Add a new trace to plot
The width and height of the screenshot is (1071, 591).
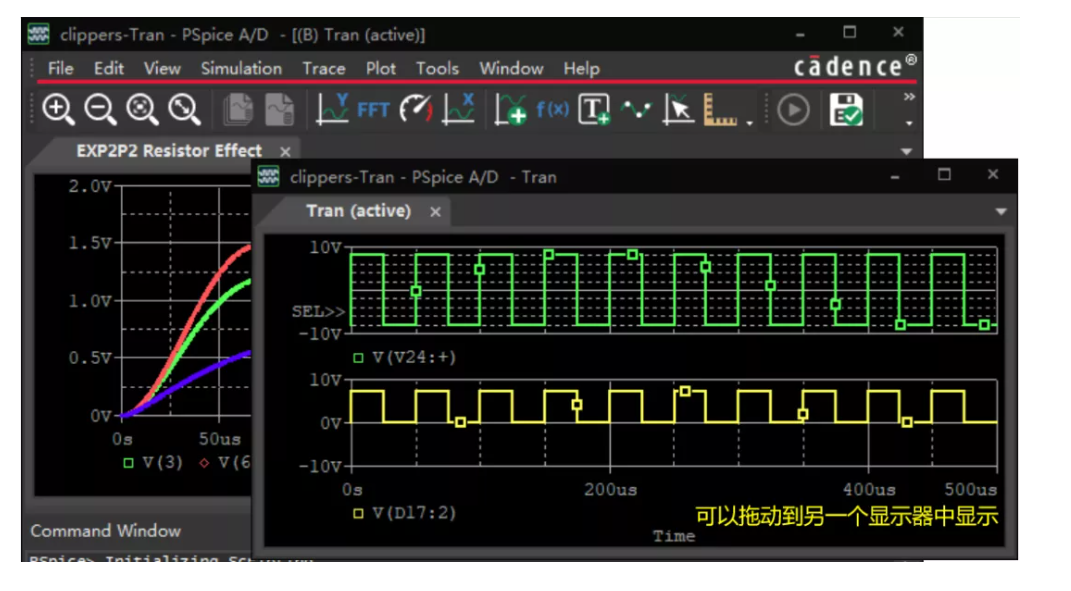point(511,109)
